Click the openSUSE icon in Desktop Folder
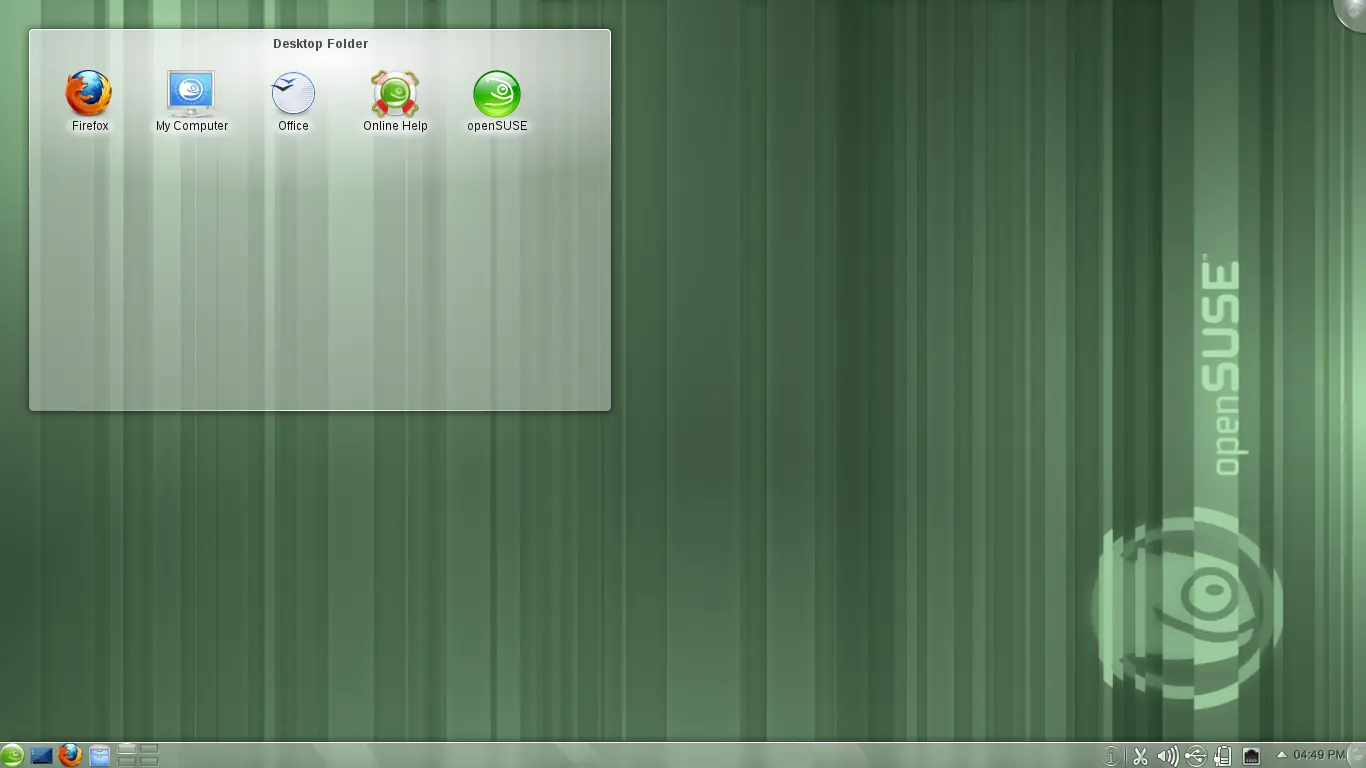Viewport: 1366px width, 768px height. (497, 101)
